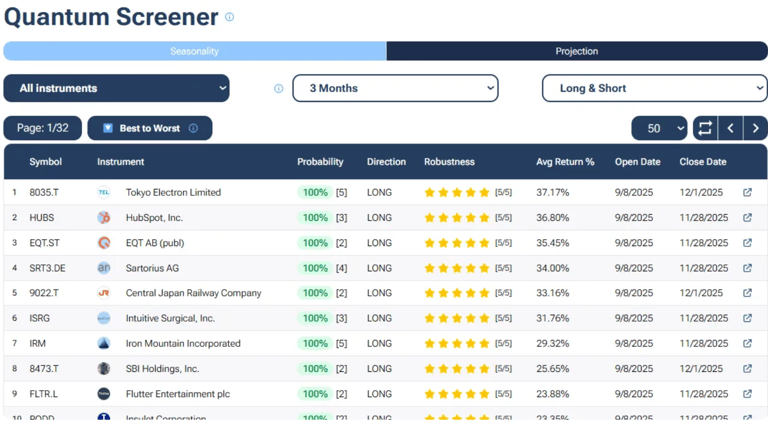Viewport: 768px width, 428px height.
Task: Click the Open Date column header
Action: [x=638, y=162]
